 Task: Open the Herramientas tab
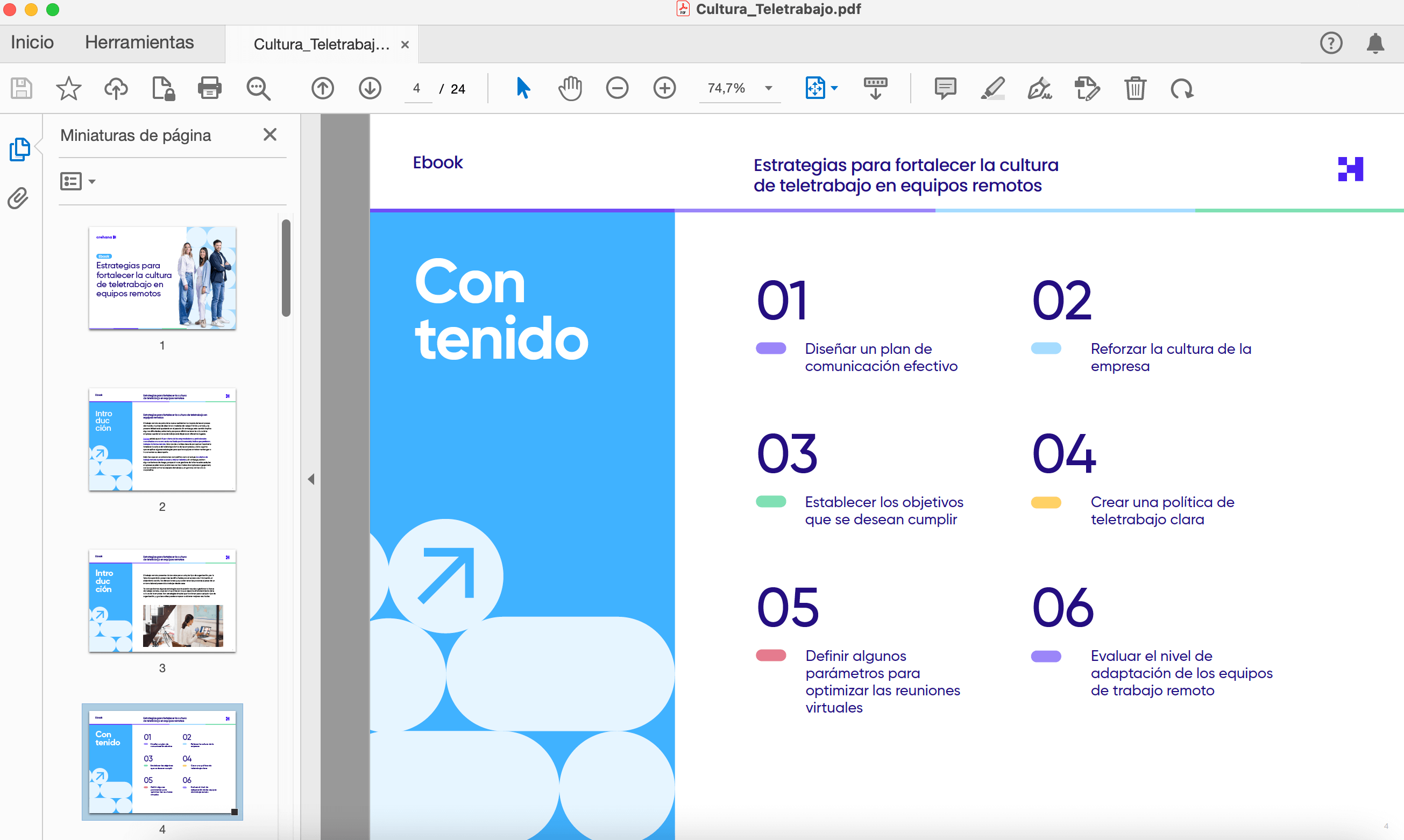tap(139, 42)
